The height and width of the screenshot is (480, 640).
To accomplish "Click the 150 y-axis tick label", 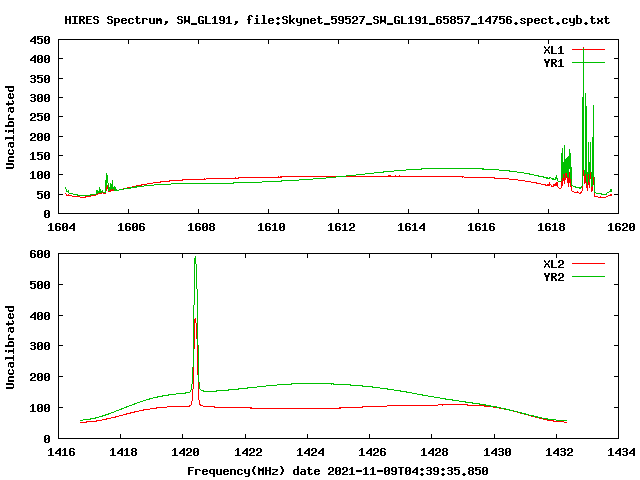I will tap(40, 156).
